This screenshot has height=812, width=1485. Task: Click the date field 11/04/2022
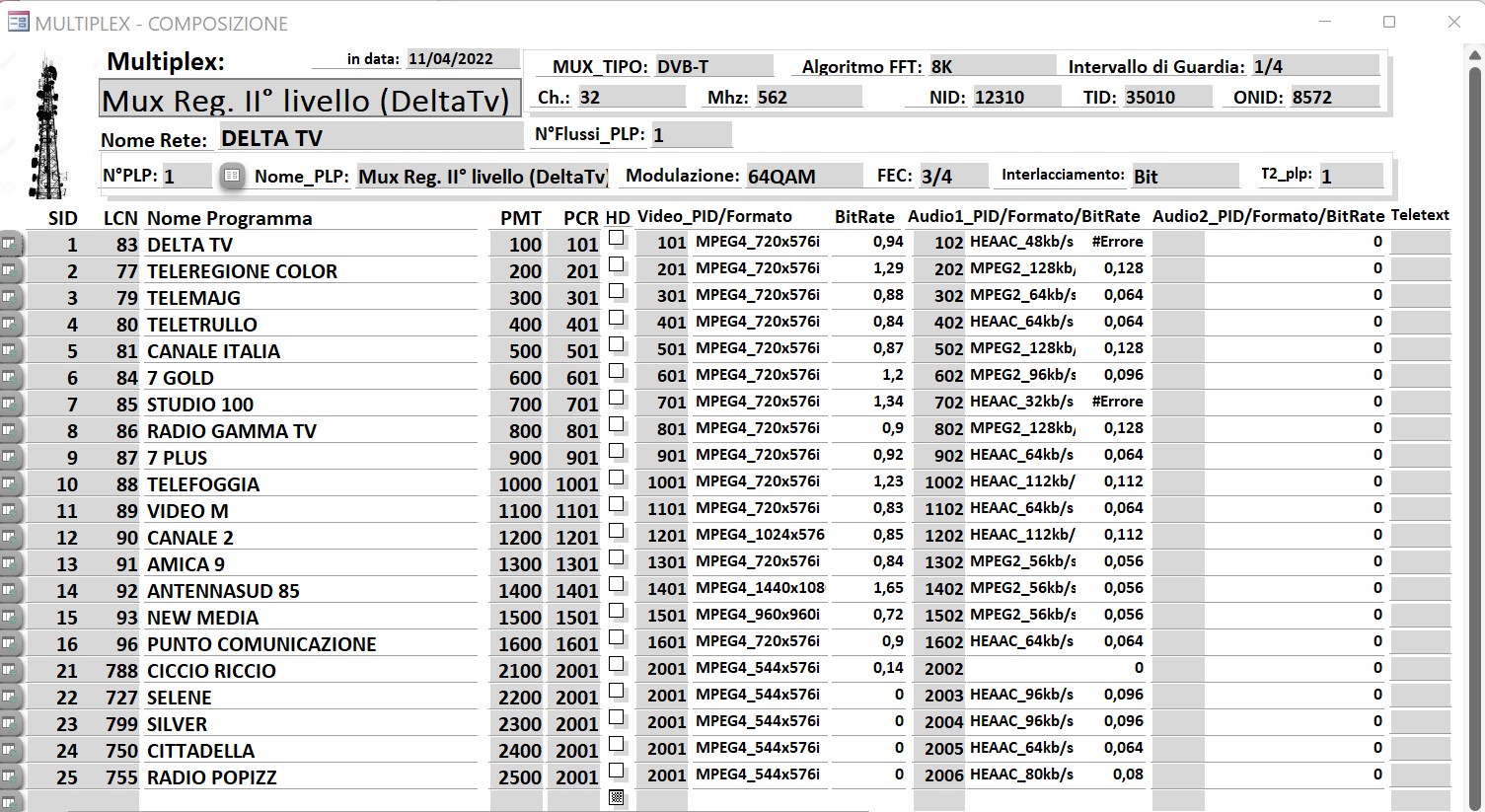click(463, 58)
